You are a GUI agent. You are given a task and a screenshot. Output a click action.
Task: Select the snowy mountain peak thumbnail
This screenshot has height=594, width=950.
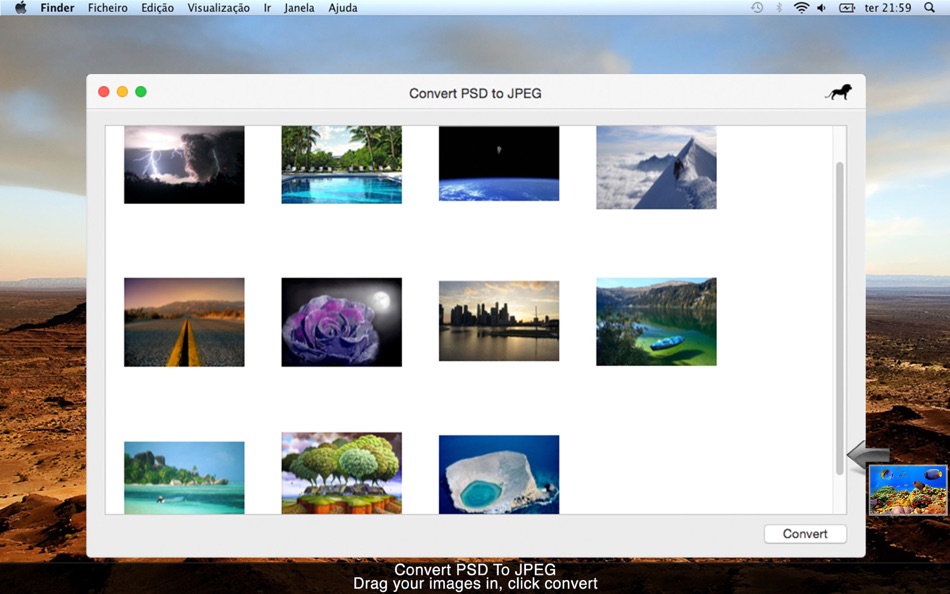coord(656,167)
